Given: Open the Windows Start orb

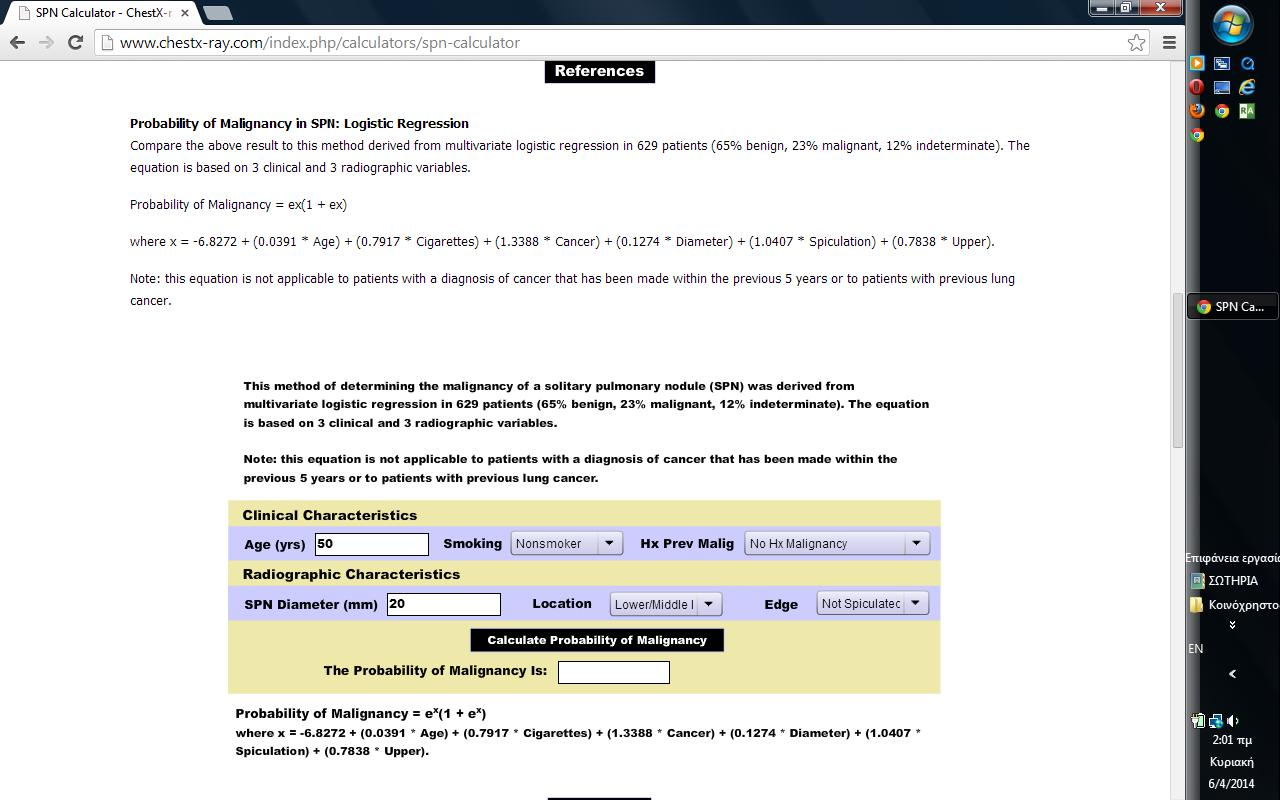Looking at the screenshot, I should coord(1232,24).
